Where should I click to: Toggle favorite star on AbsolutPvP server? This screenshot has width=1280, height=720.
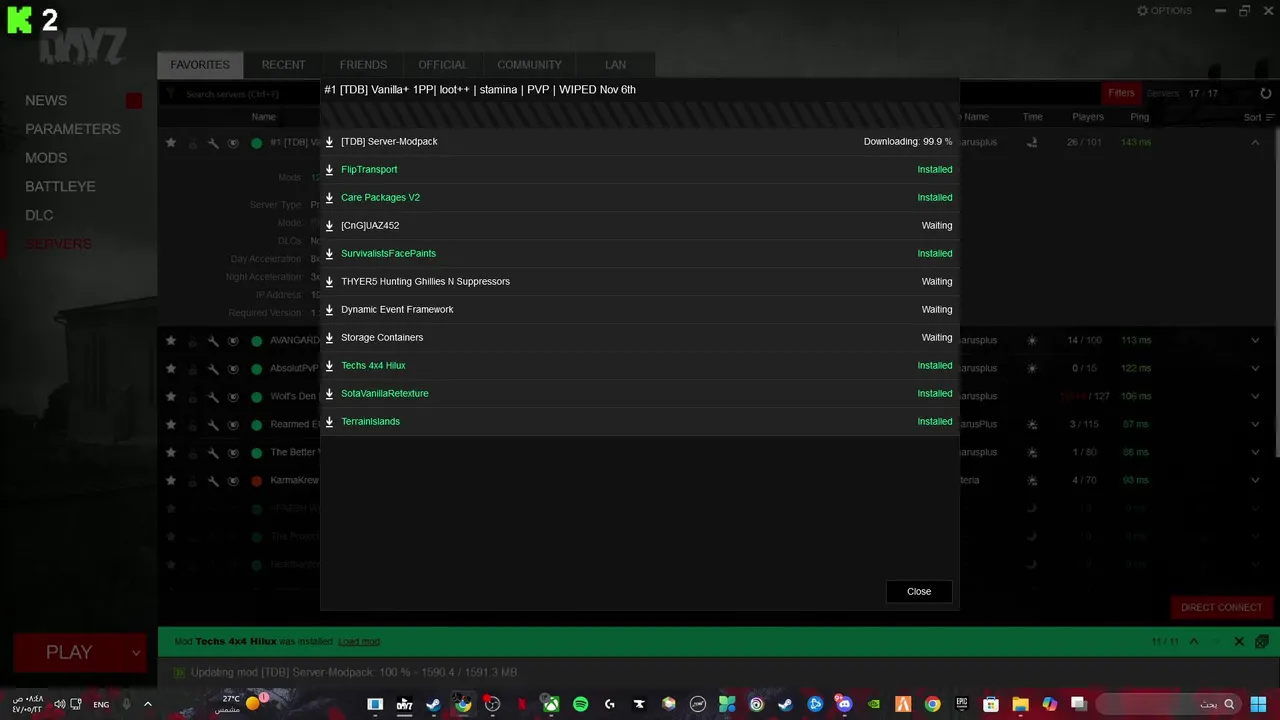pos(171,369)
